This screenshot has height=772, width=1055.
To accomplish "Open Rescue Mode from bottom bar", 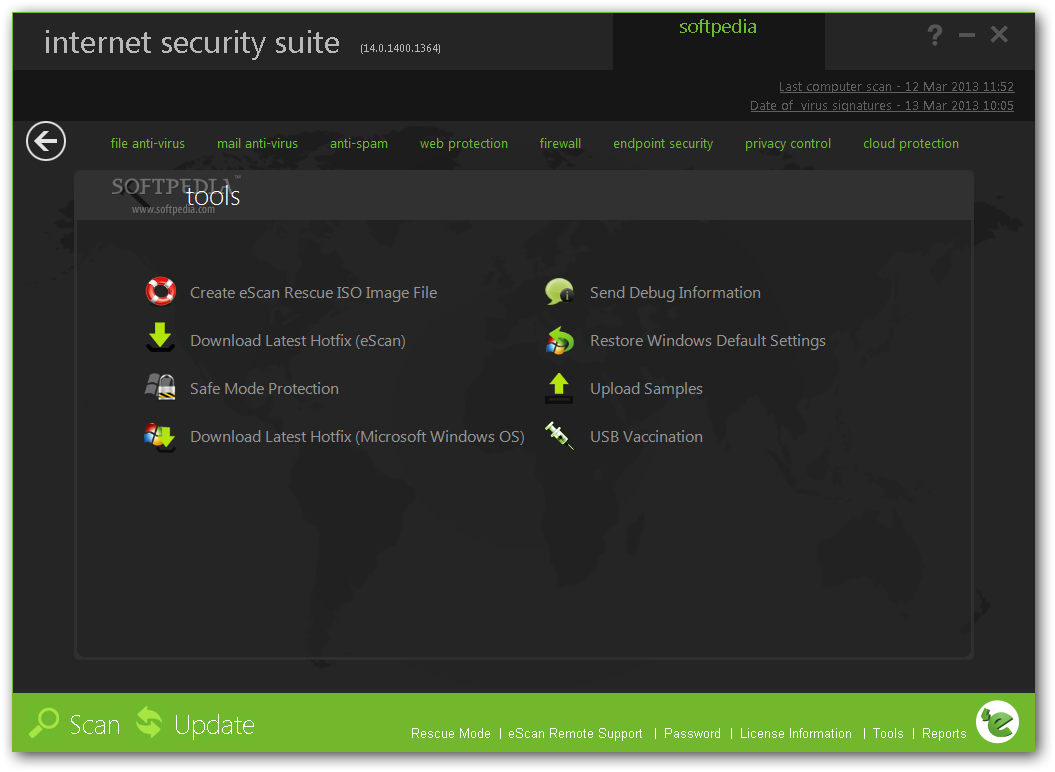I will click(x=451, y=734).
